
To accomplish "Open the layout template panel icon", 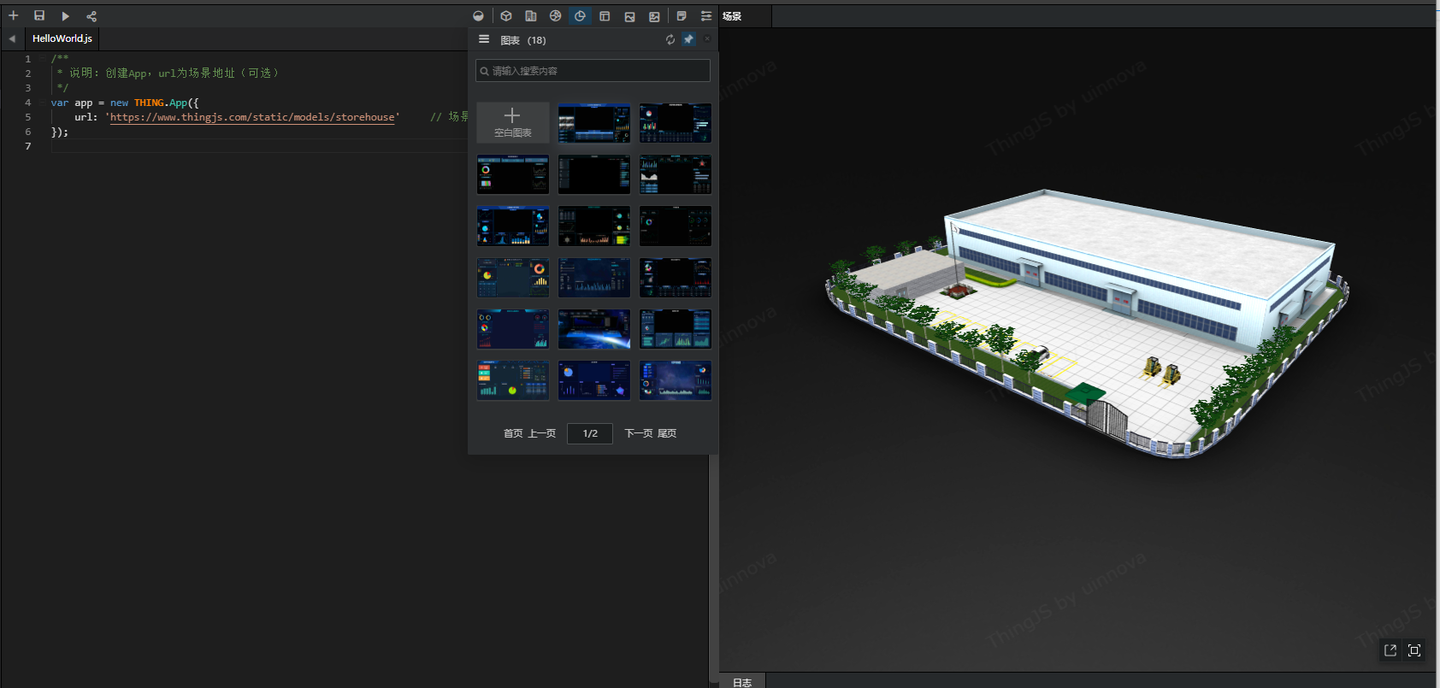I will coord(605,16).
